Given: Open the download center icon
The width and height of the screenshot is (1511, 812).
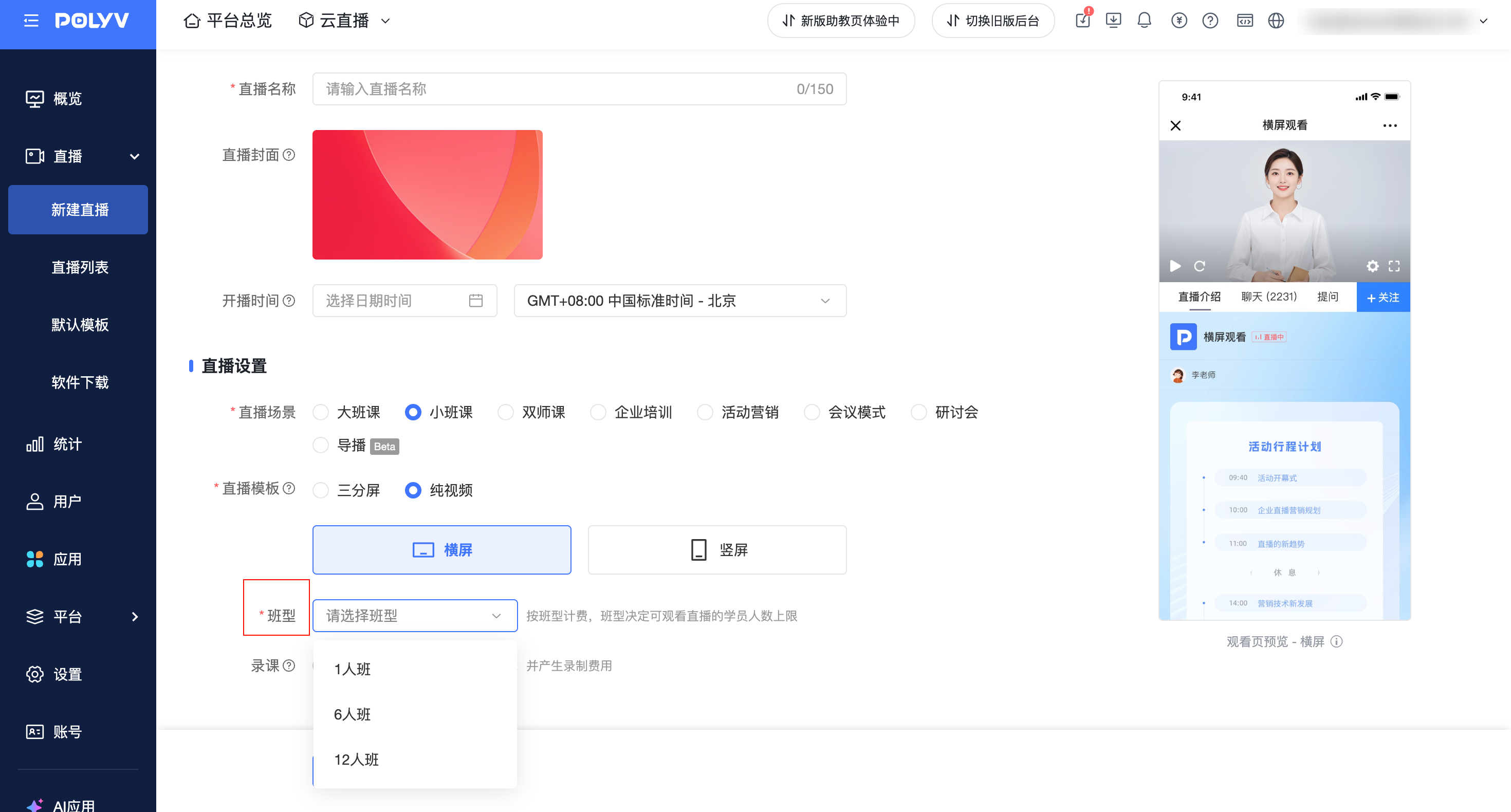Looking at the screenshot, I should 1113,21.
